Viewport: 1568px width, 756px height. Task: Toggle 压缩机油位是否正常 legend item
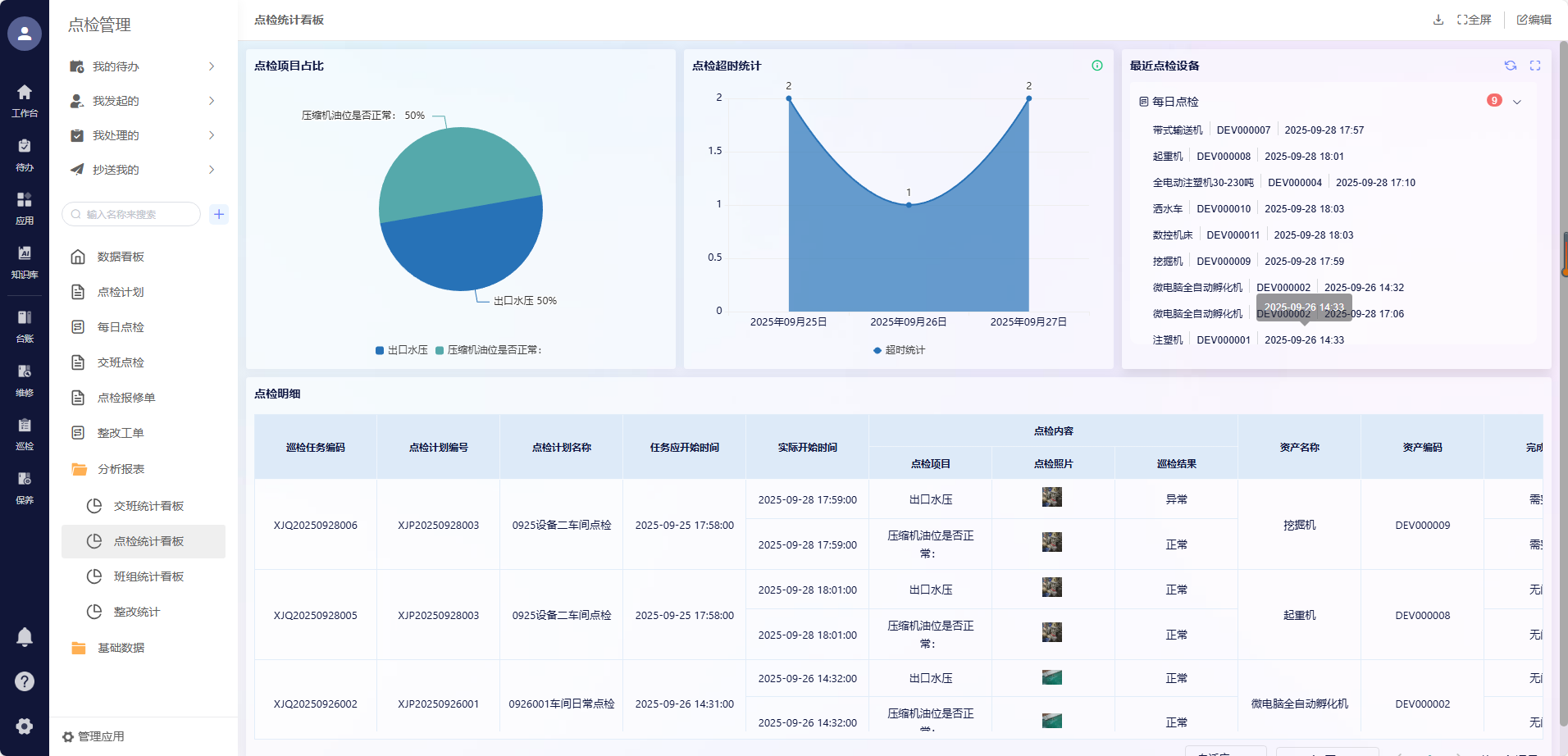[x=489, y=350]
